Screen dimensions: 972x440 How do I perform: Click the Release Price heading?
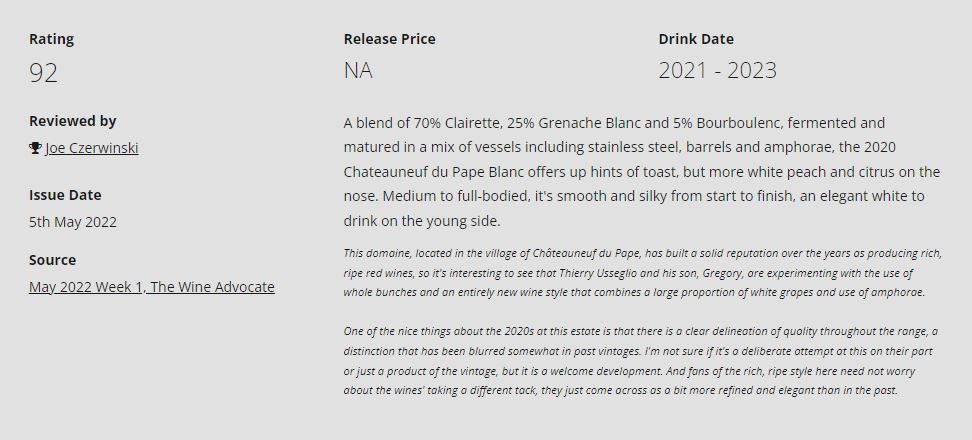click(x=389, y=39)
